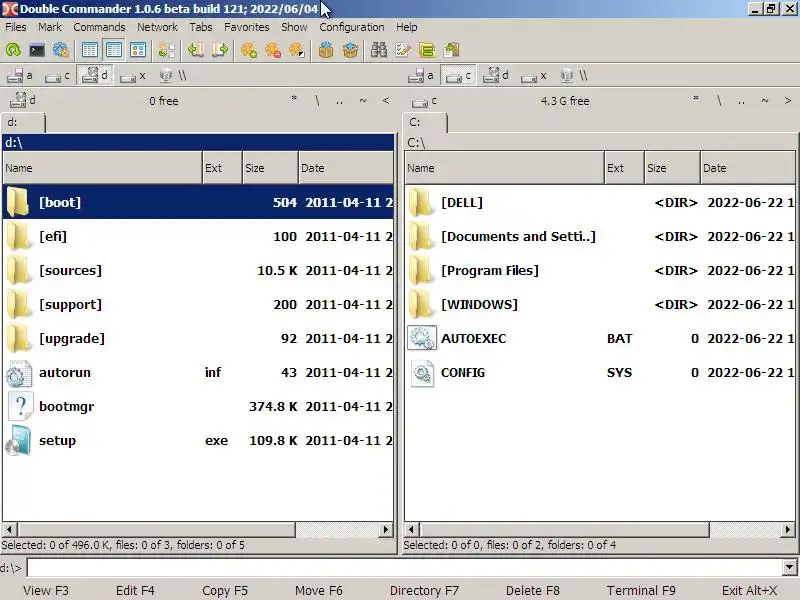Viewport: 800px width, 600px height.
Task: Sort right panel by Date column
Action: (x=748, y=168)
